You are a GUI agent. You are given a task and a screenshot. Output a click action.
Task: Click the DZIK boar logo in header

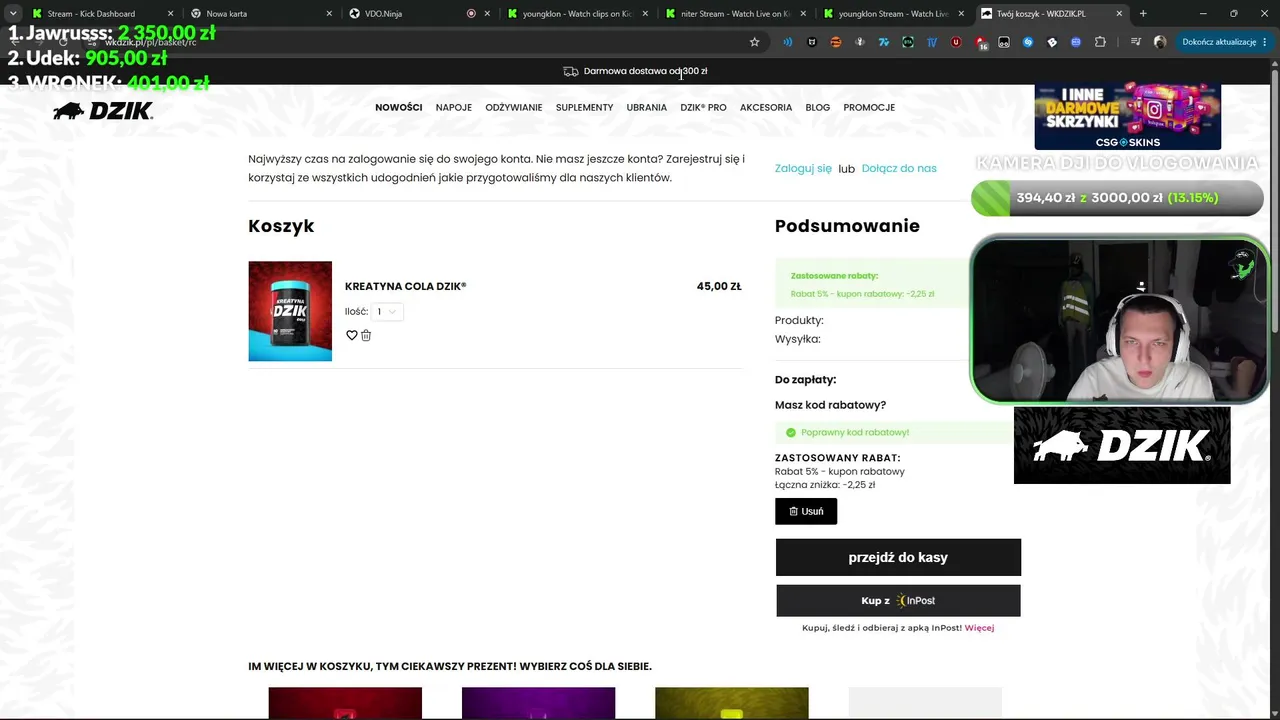(x=102, y=111)
